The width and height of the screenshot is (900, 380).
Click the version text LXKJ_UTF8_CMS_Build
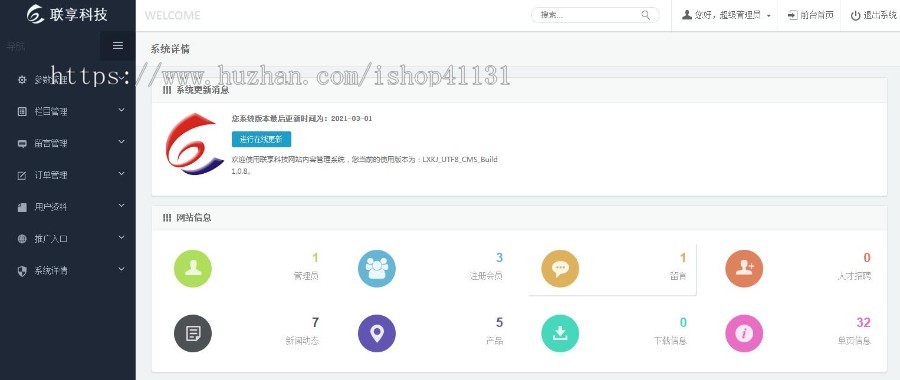460,160
